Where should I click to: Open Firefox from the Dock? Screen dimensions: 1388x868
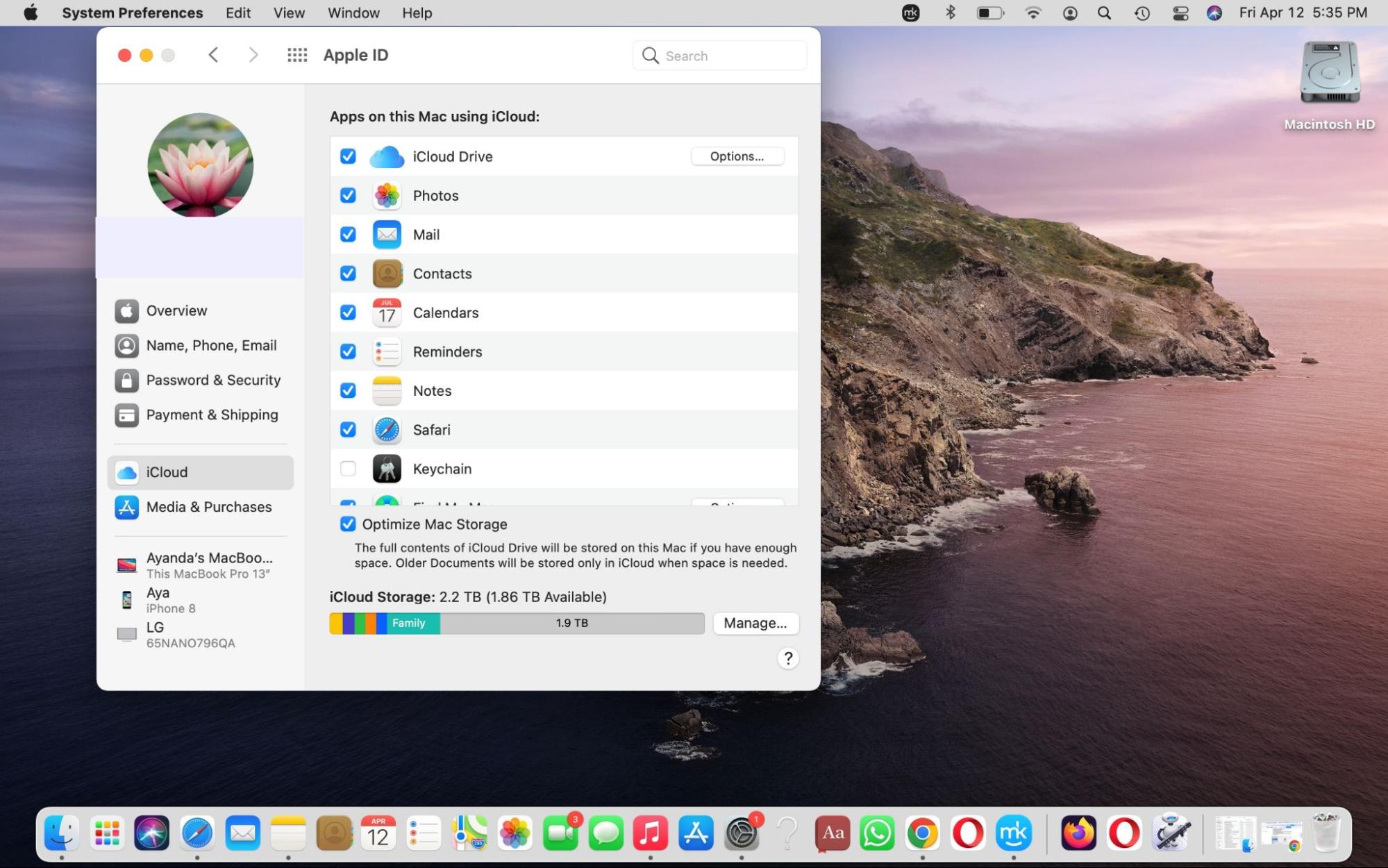[1078, 833]
